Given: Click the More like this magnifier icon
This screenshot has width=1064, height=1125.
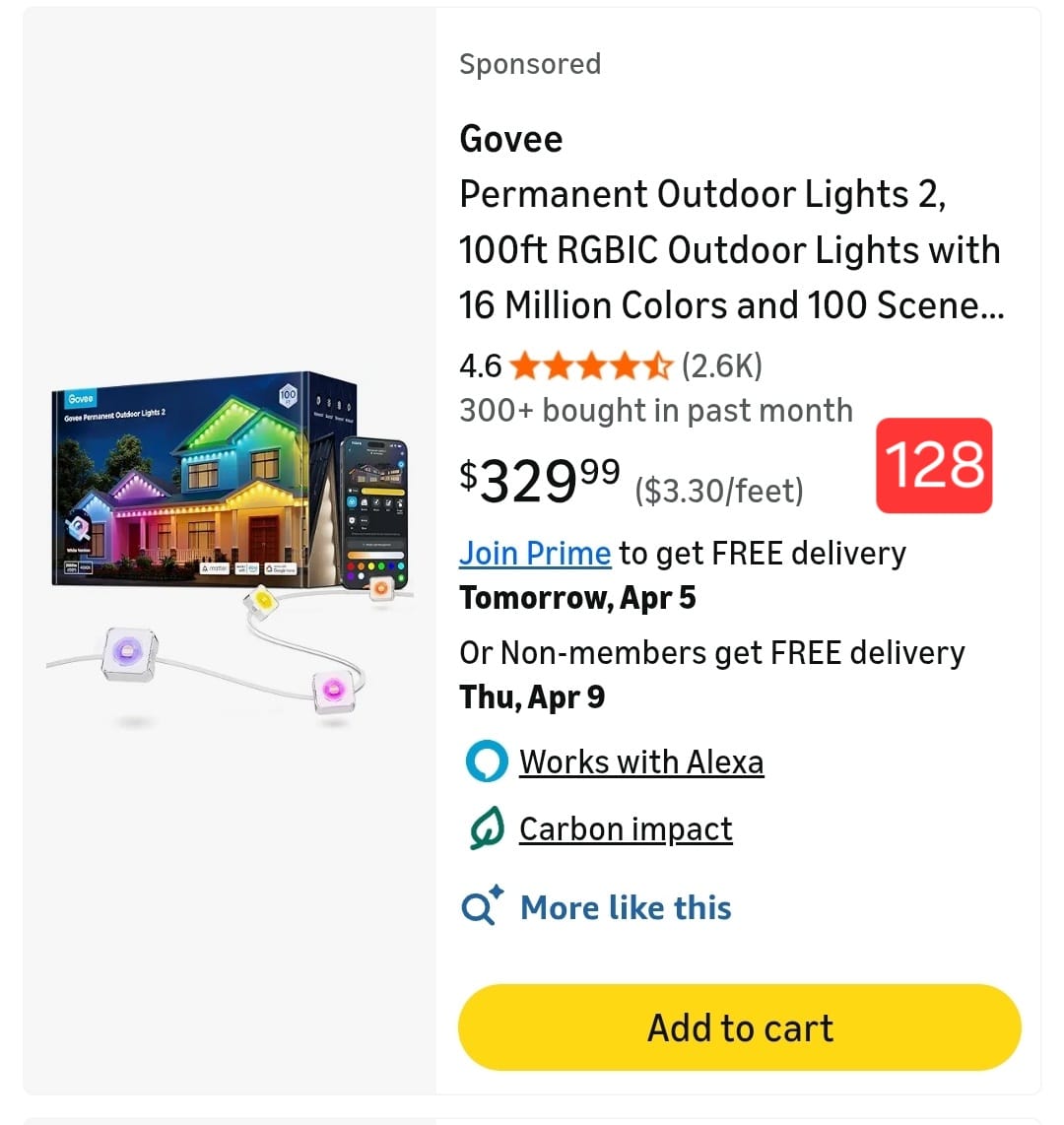Looking at the screenshot, I should pyautogui.click(x=483, y=906).
